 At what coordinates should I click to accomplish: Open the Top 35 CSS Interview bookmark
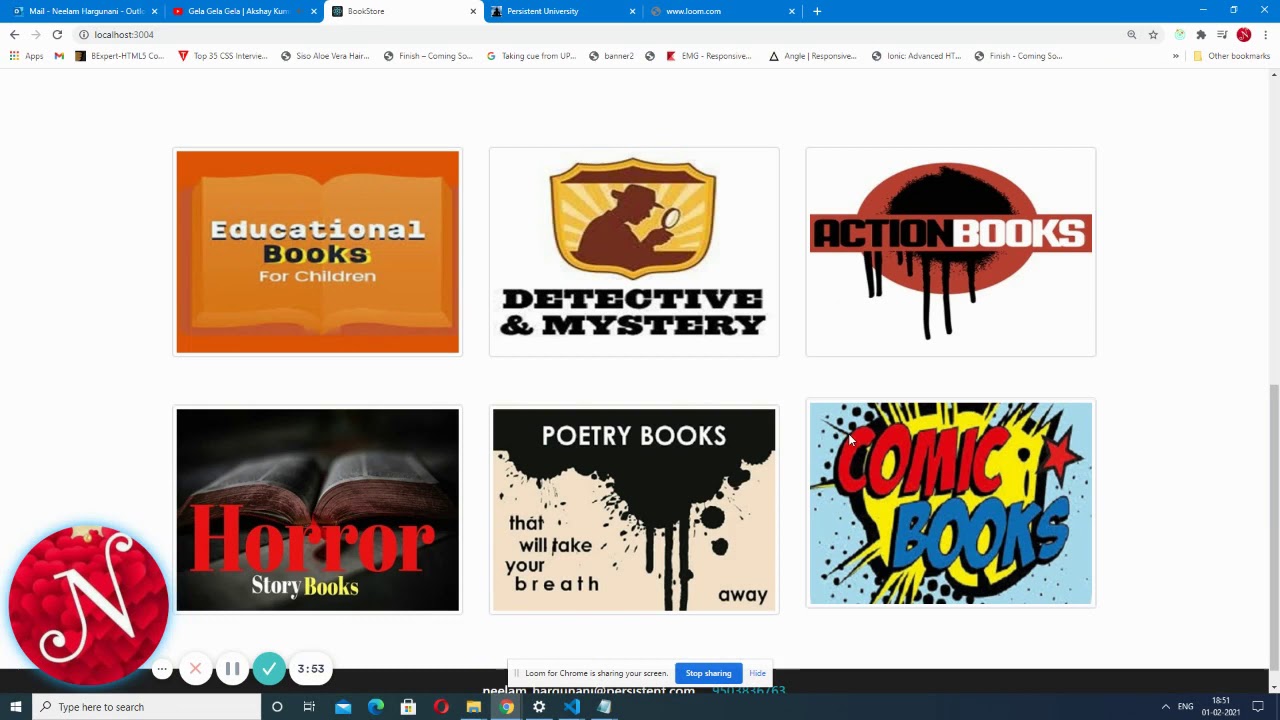(222, 56)
